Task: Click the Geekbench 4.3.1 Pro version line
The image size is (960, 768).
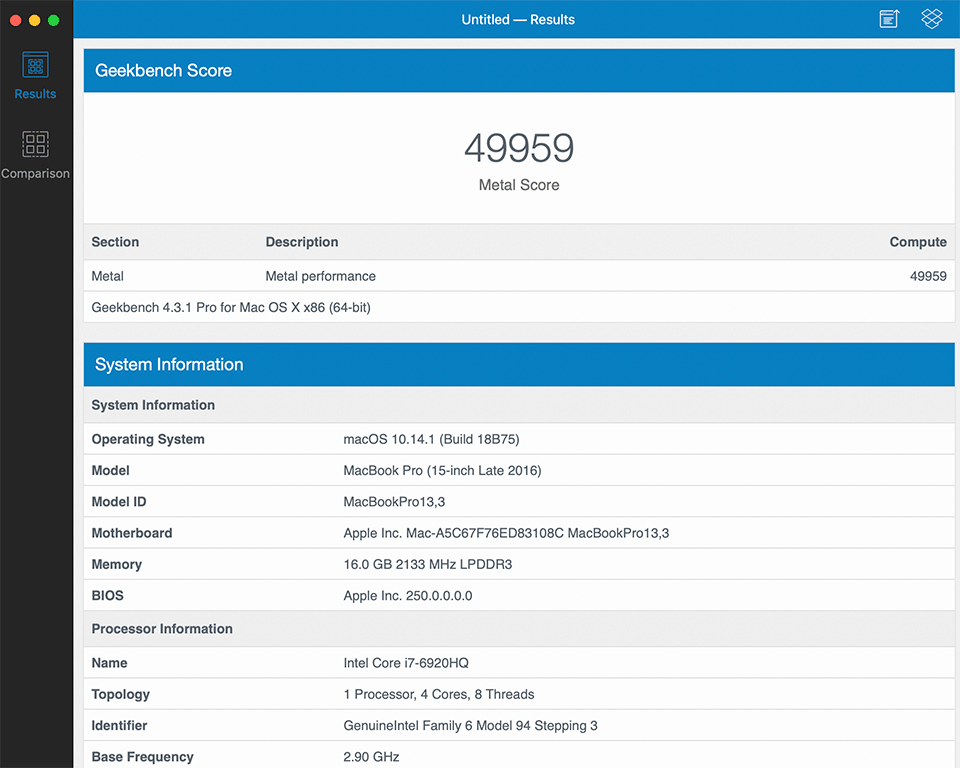Action: coord(231,307)
